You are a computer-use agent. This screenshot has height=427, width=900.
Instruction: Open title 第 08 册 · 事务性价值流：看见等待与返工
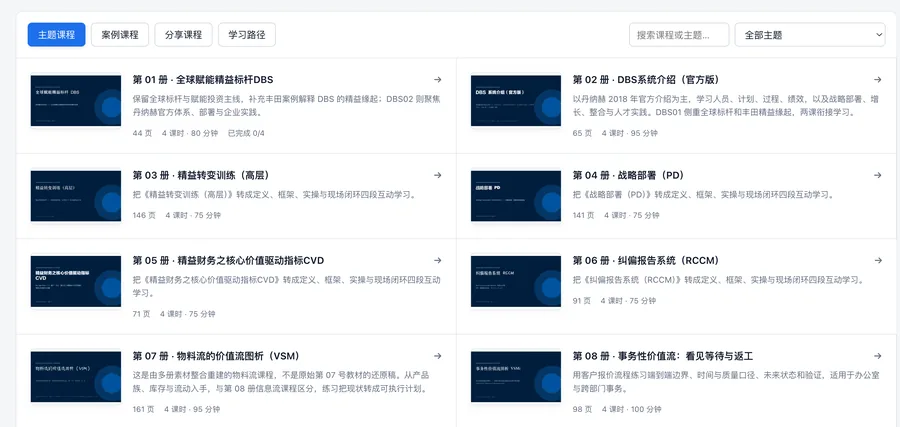(663, 356)
